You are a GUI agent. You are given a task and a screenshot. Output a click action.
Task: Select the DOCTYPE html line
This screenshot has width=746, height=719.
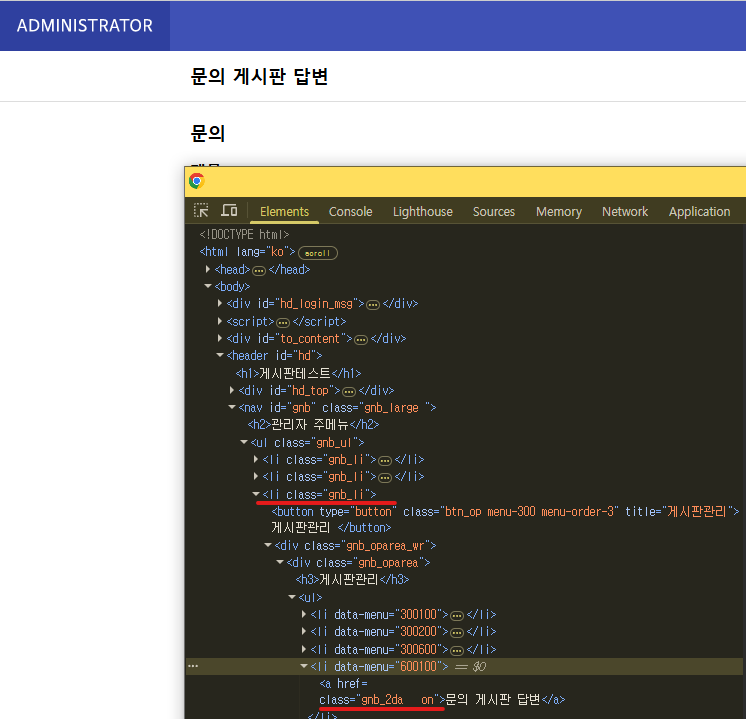tap(245, 235)
